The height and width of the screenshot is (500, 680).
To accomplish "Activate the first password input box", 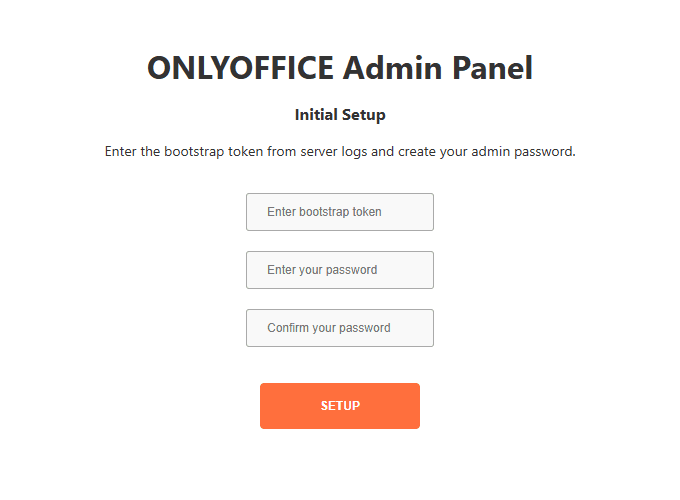I will point(340,270).
